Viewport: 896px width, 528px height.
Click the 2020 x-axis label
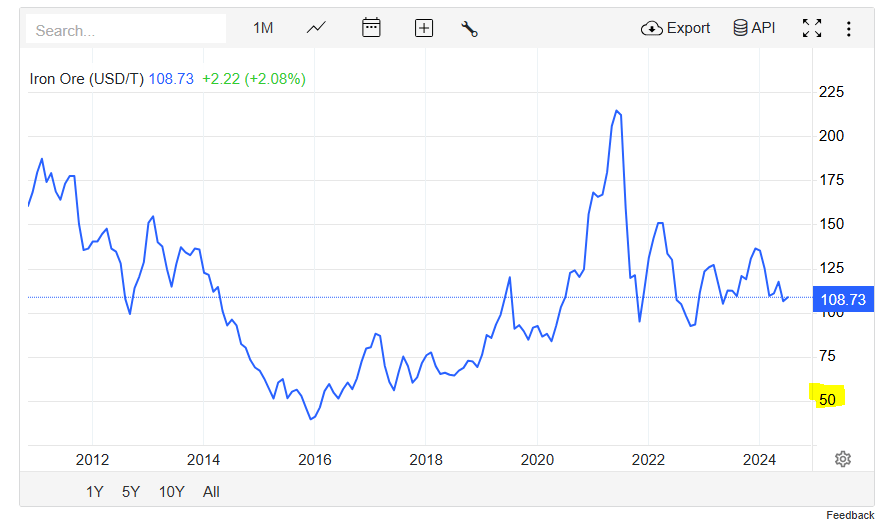537,460
